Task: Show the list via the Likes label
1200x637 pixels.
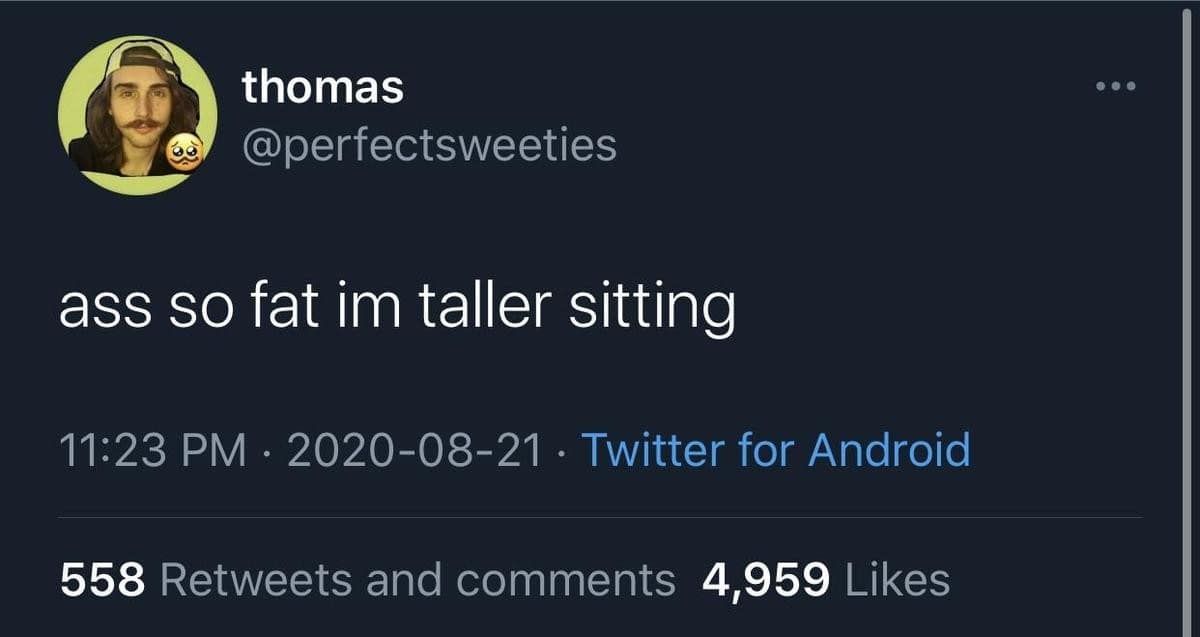Action: pyautogui.click(x=897, y=579)
